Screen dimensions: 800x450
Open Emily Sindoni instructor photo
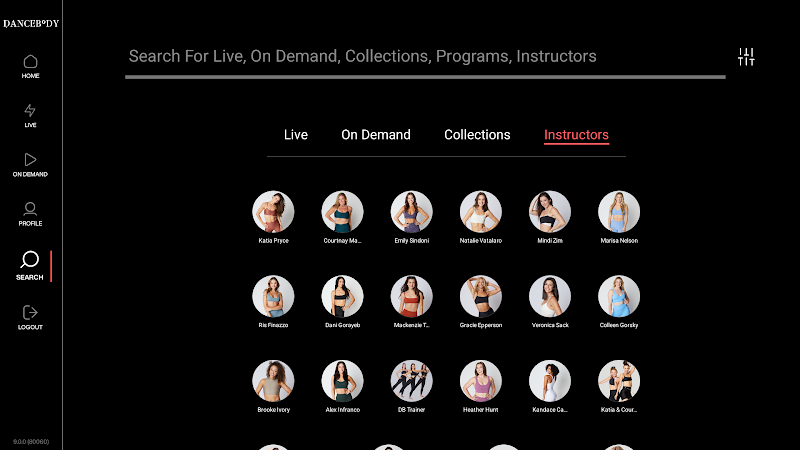coord(412,212)
